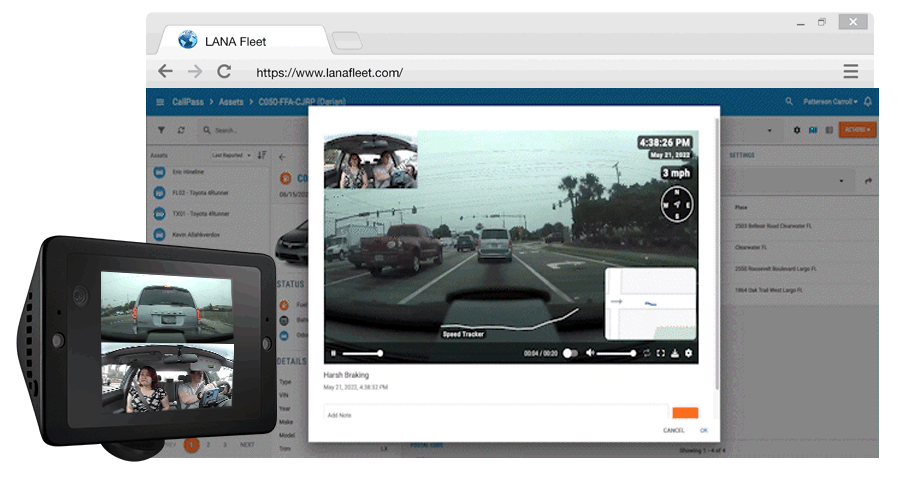
Task: Open the asset filter funnel
Action: 161,130
